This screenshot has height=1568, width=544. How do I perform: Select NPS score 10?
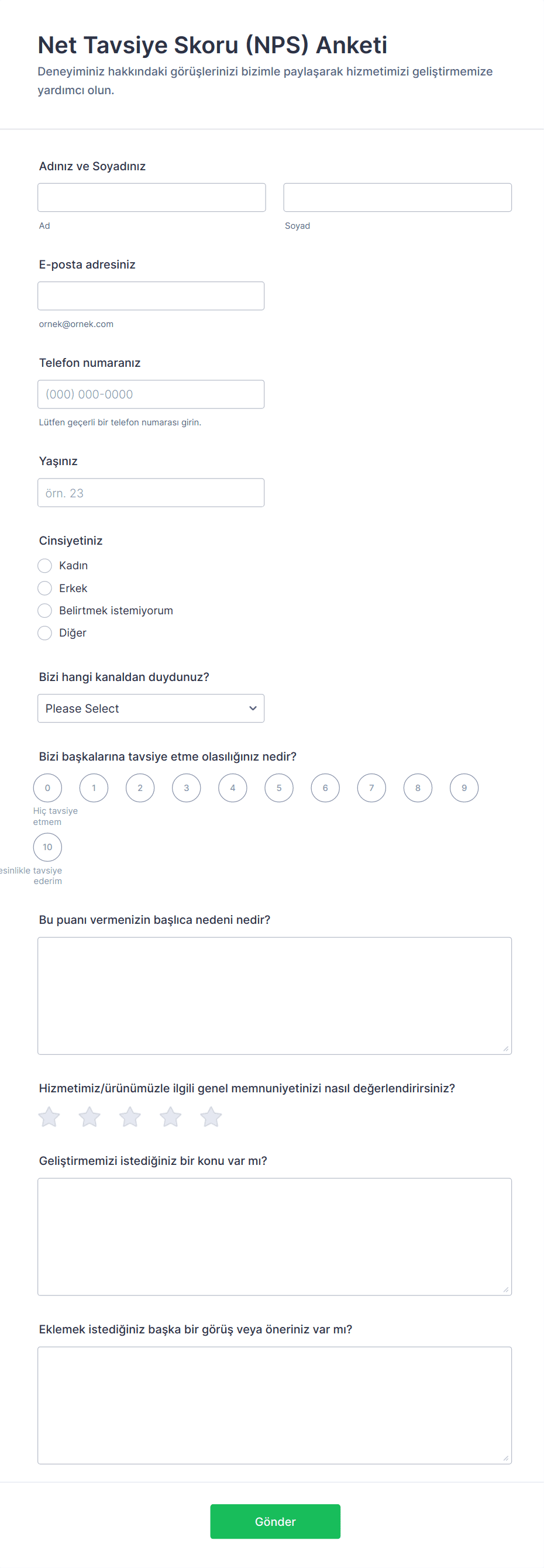click(x=47, y=847)
